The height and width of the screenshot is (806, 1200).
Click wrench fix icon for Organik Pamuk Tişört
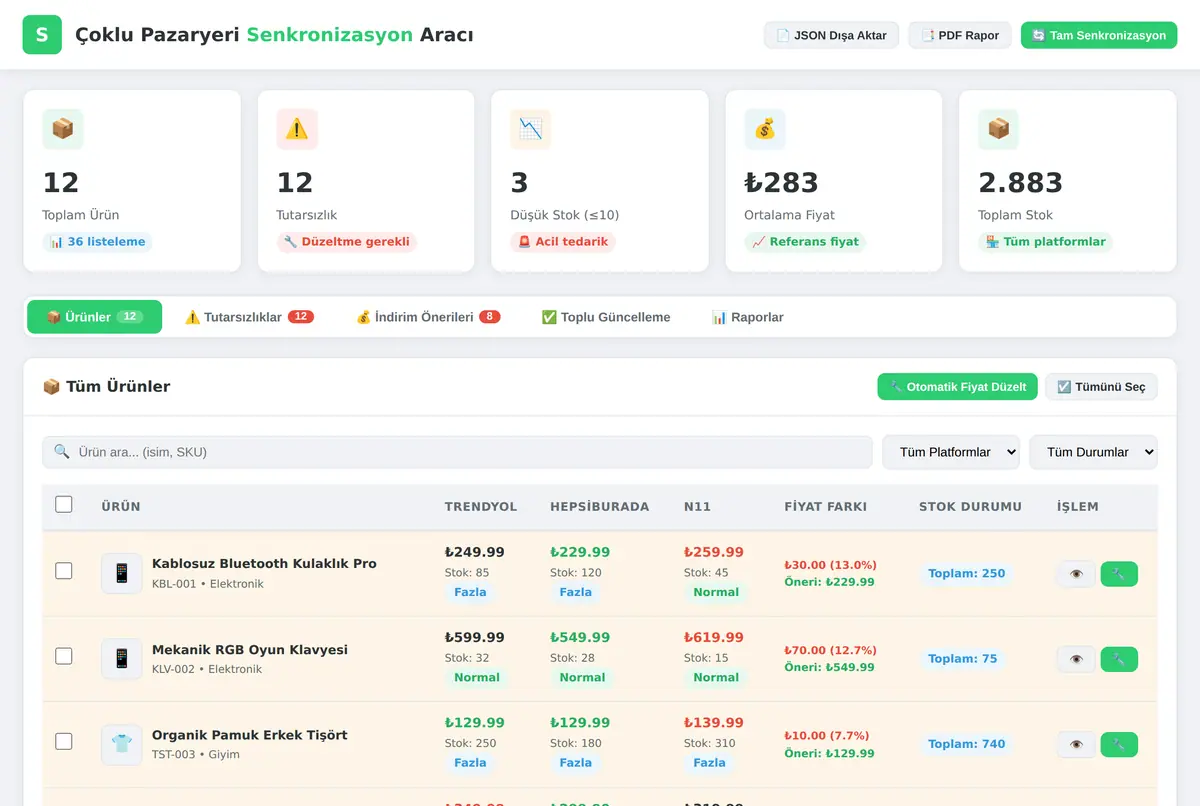1119,744
